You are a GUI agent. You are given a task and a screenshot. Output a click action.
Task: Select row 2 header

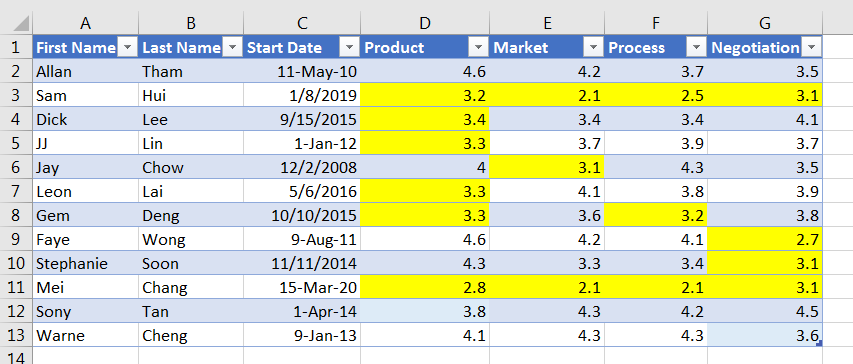16,71
